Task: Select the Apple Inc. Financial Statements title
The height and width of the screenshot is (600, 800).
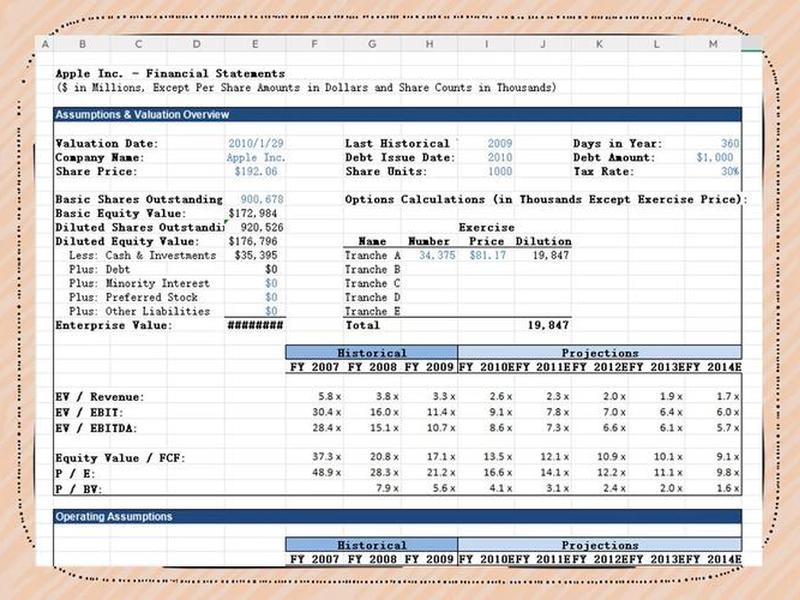Action: (x=170, y=74)
